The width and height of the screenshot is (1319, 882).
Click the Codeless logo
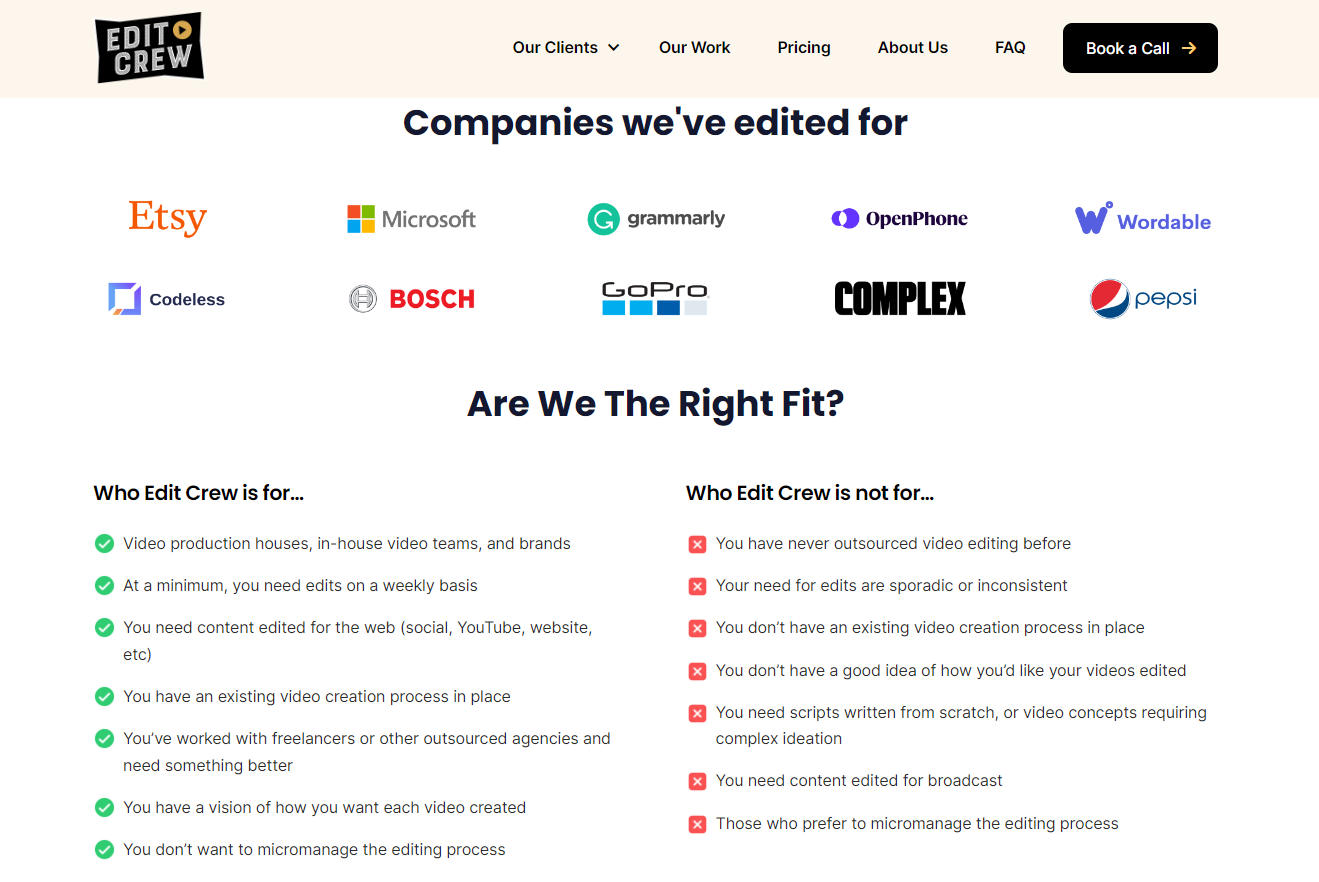click(167, 299)
